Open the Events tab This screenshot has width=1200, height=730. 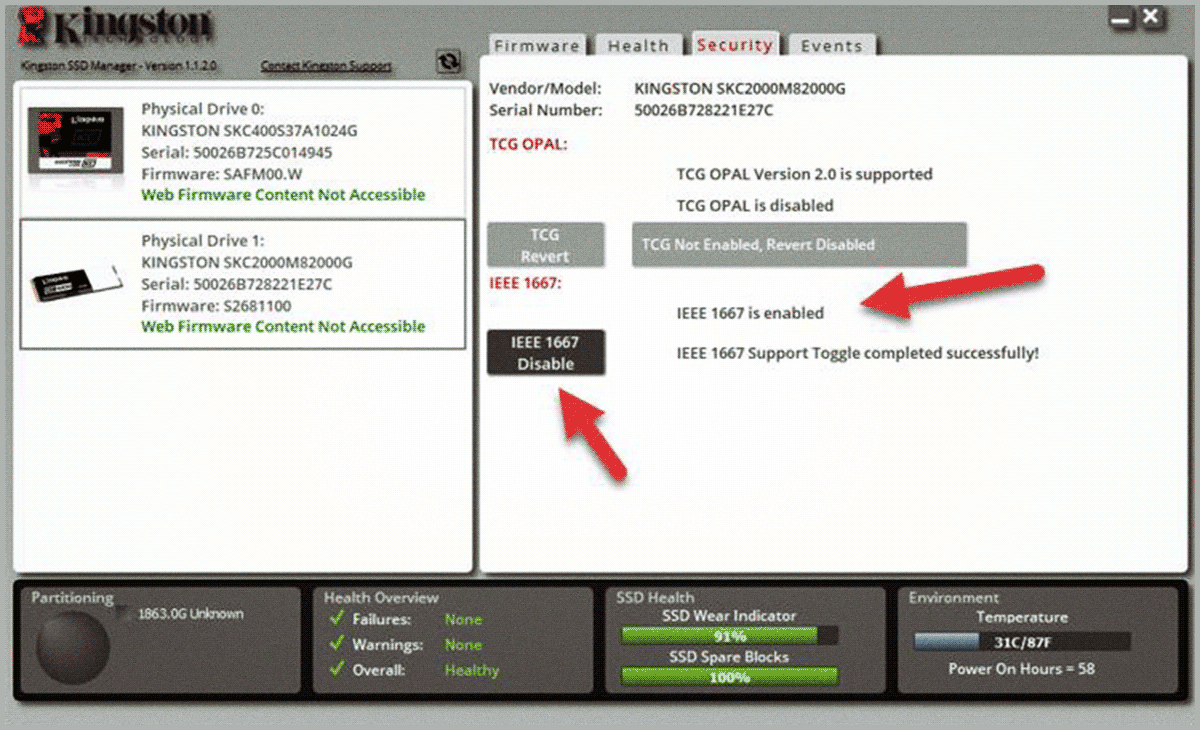click(831, 46)
